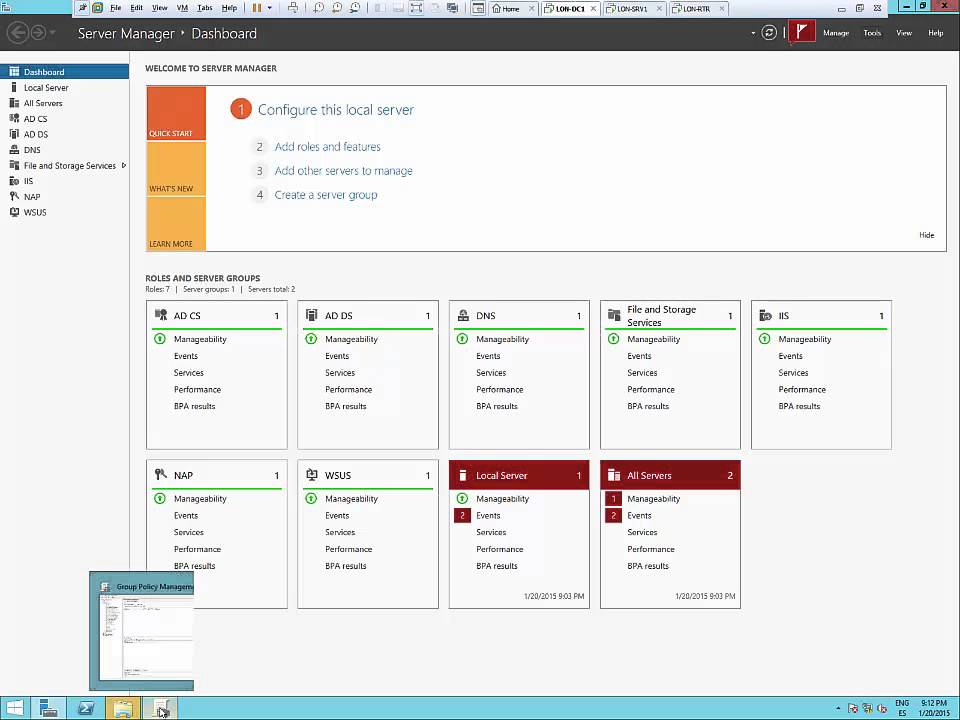960x720 pixels.
Task: Click the NAP tile icon
Action: pos(161,474)
